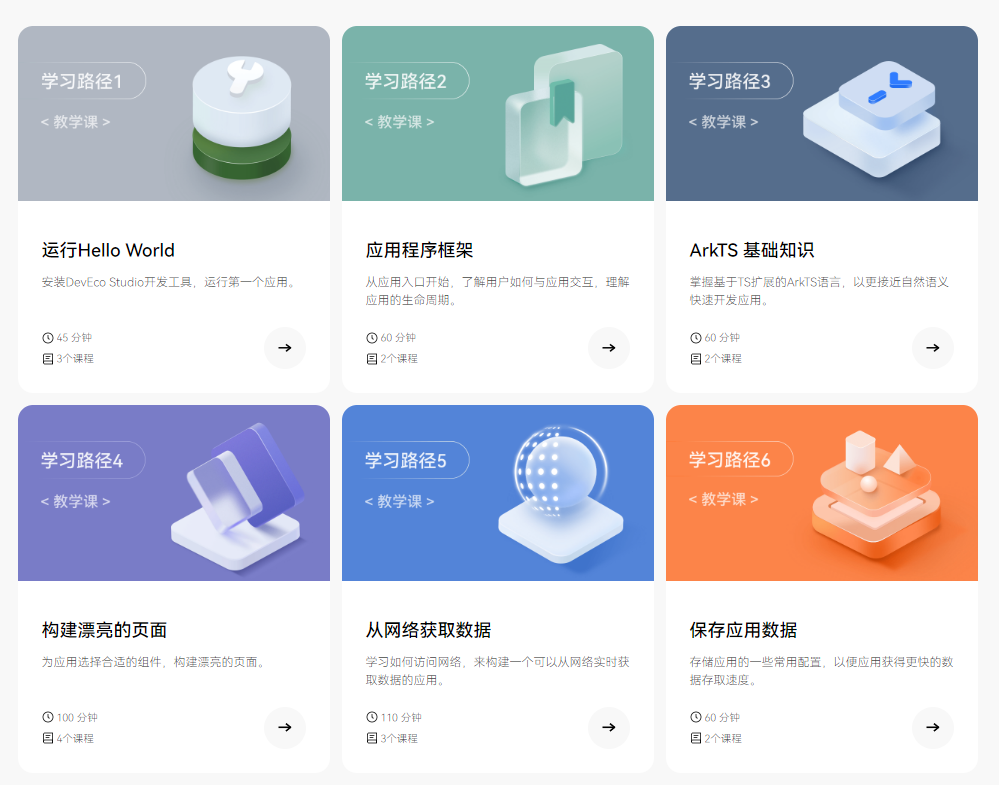Click the clock icon beside 100 分钟
The image size is (999, 785).
[x=48, y=717]
